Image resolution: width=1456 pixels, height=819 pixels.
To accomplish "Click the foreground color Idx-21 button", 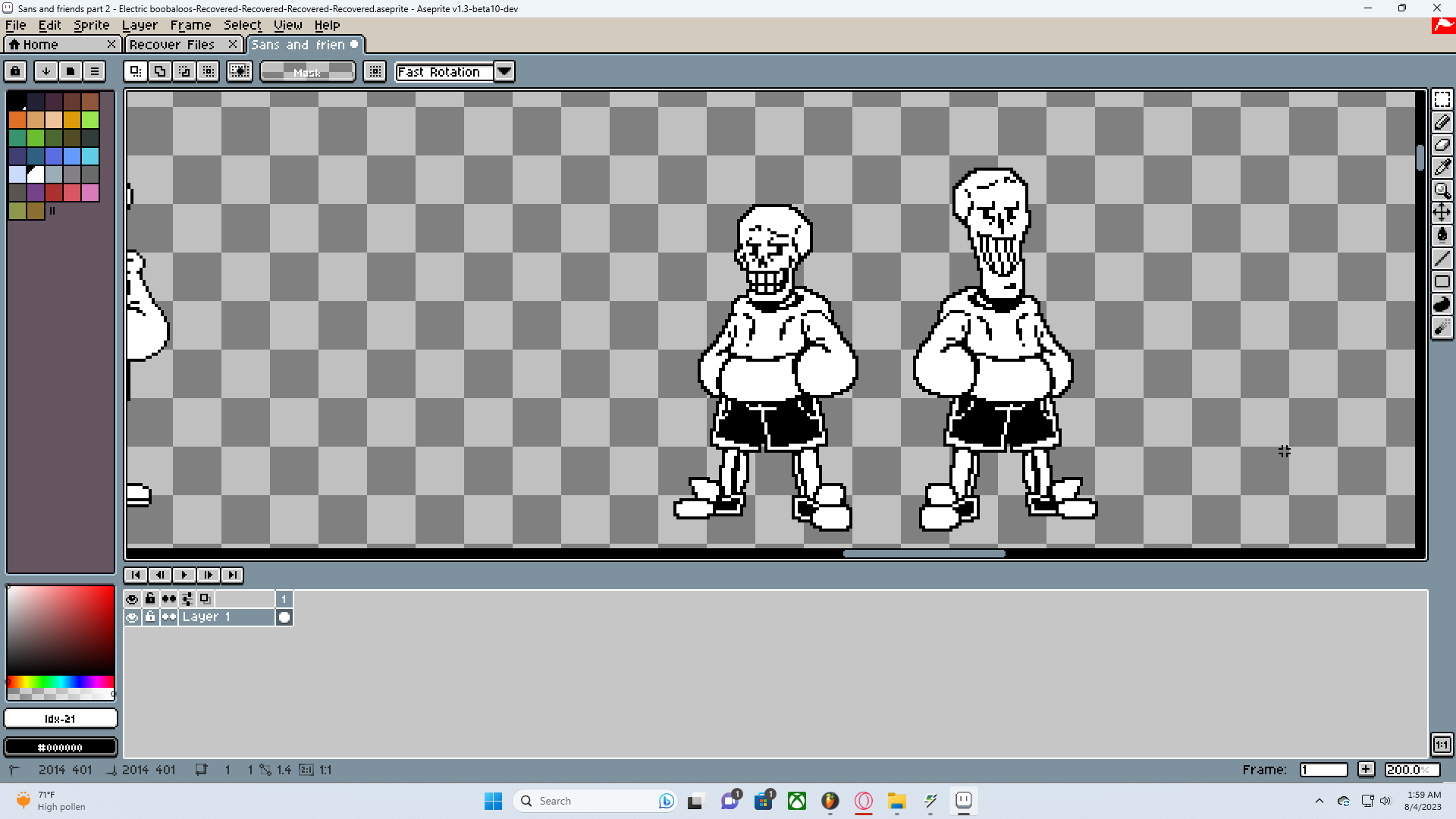I will [61, 718].
